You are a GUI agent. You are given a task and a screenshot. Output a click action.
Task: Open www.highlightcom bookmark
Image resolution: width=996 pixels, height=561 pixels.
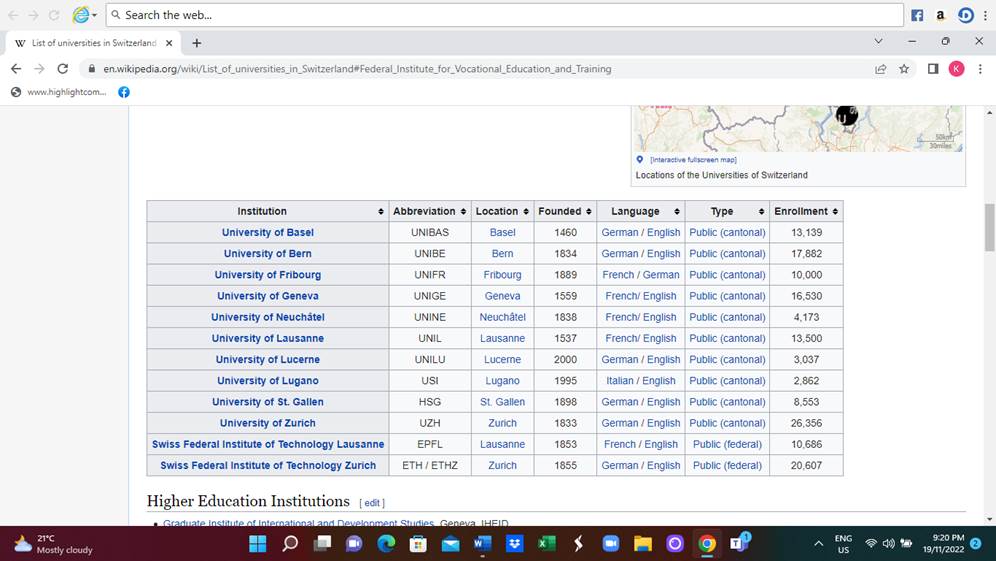click(59, 92)
